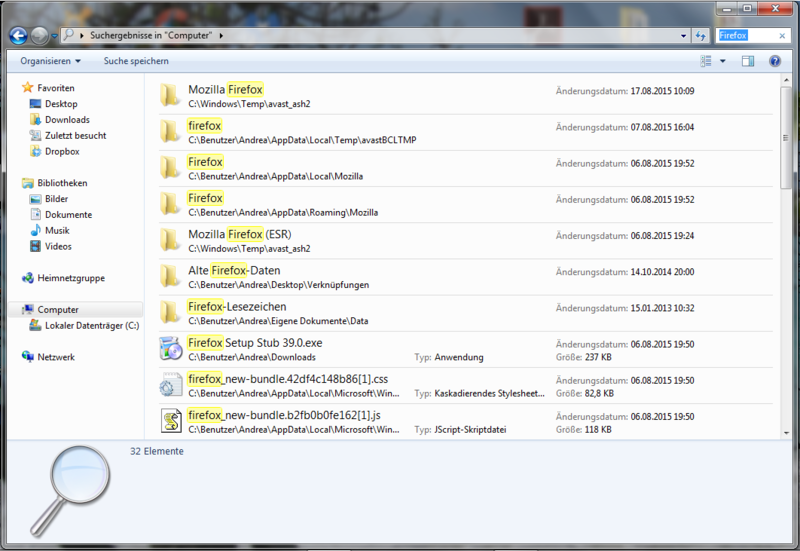
Task: Select Heimnetzgruppe in sidebar
Action: click(71, 278)
